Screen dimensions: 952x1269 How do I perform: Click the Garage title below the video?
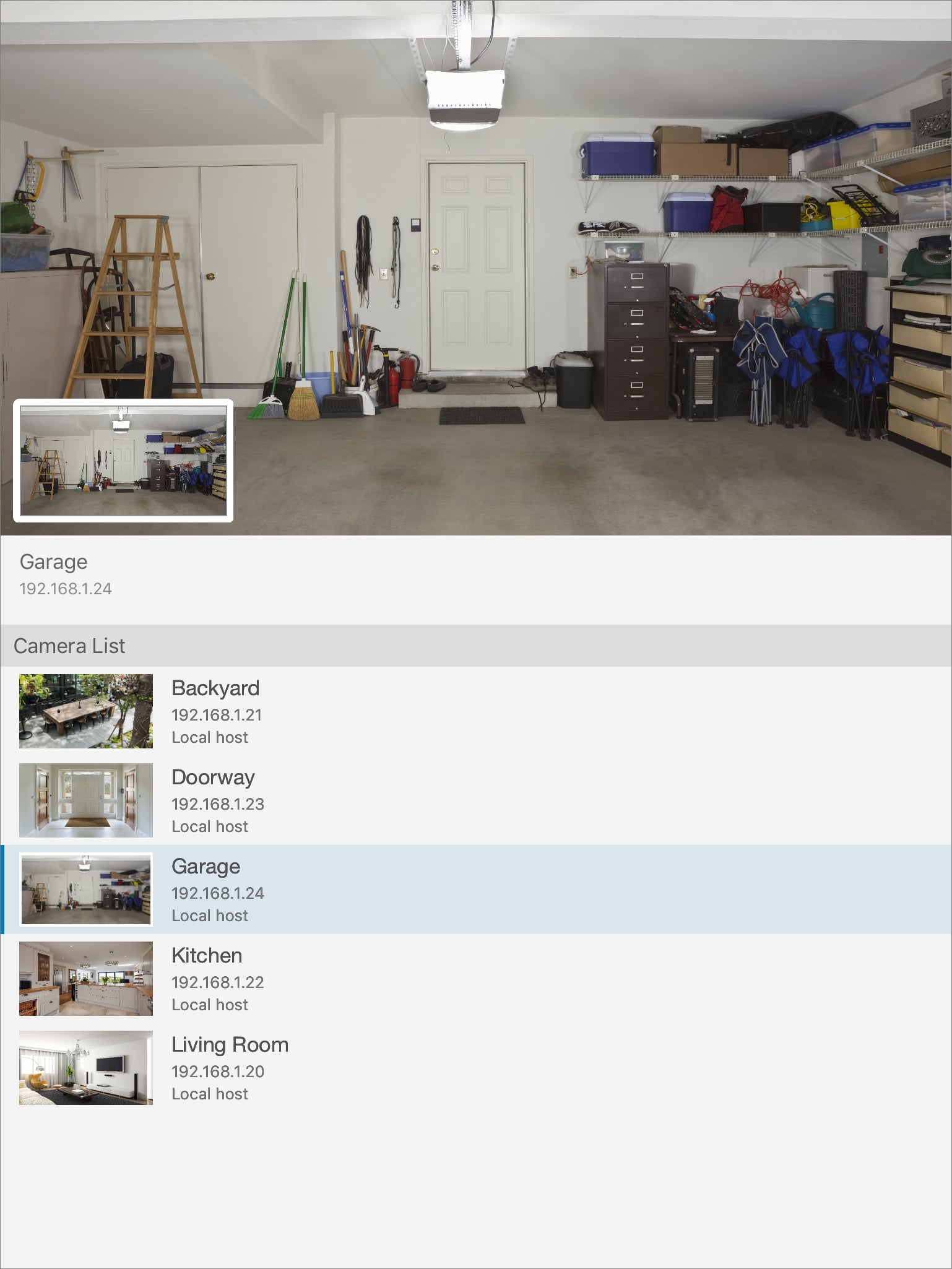[x=54, y=562]
